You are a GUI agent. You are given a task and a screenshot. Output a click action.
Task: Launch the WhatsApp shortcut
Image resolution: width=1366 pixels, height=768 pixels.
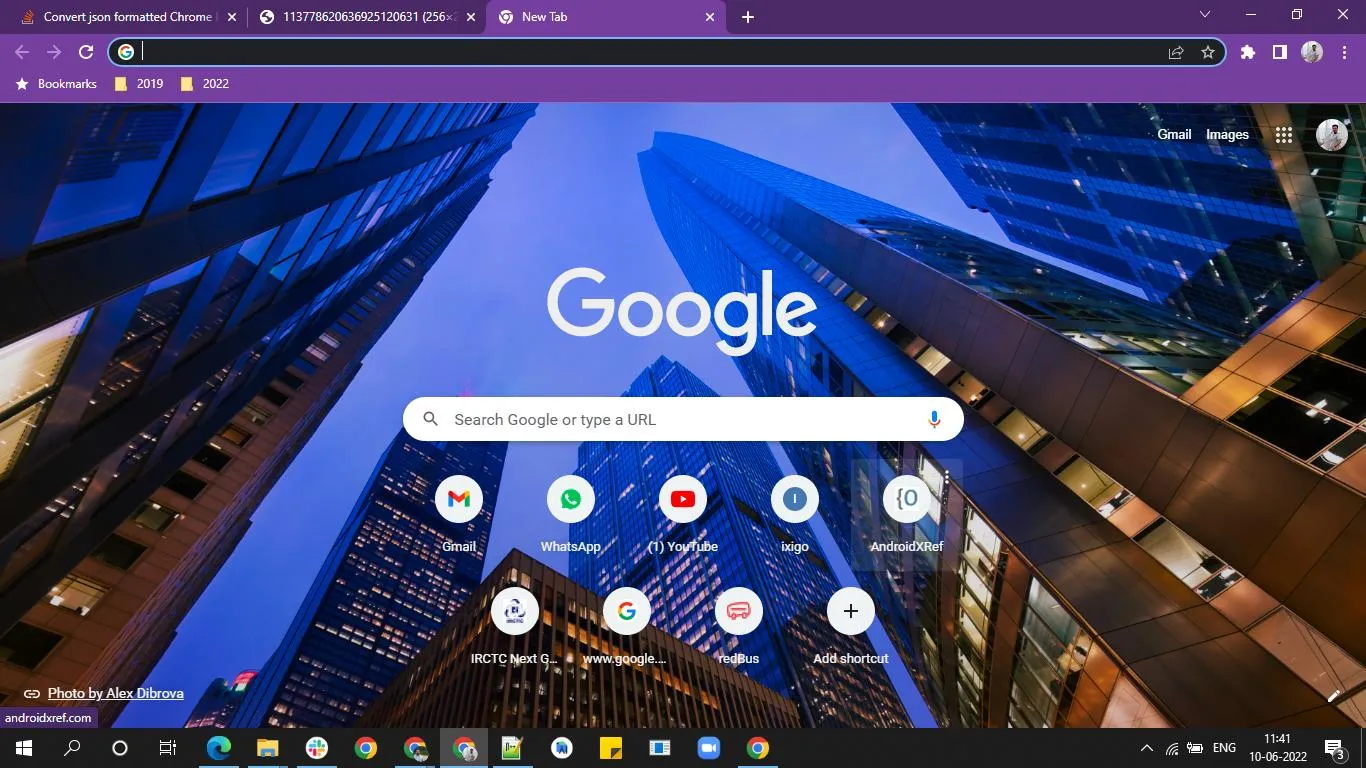(570, 499)
